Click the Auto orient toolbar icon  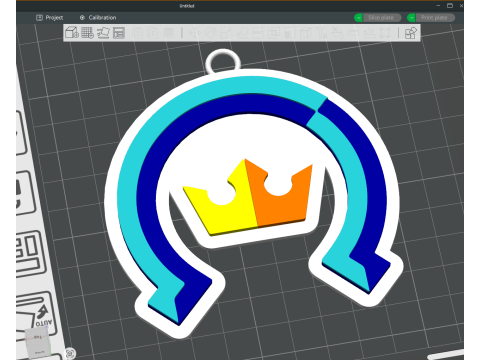[103, 33]
